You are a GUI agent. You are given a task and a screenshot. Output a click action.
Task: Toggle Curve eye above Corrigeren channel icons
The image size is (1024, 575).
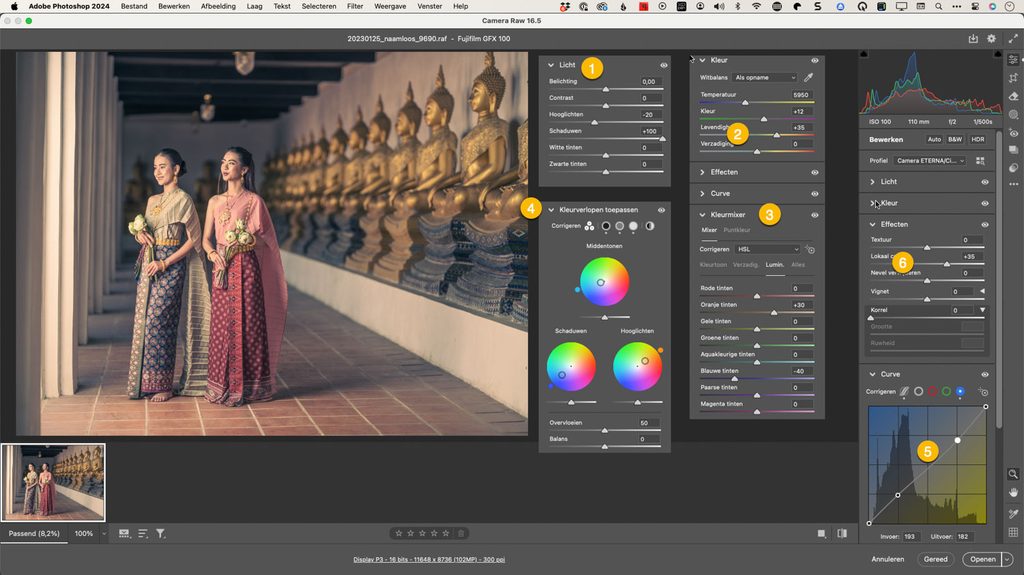[985, 374]
